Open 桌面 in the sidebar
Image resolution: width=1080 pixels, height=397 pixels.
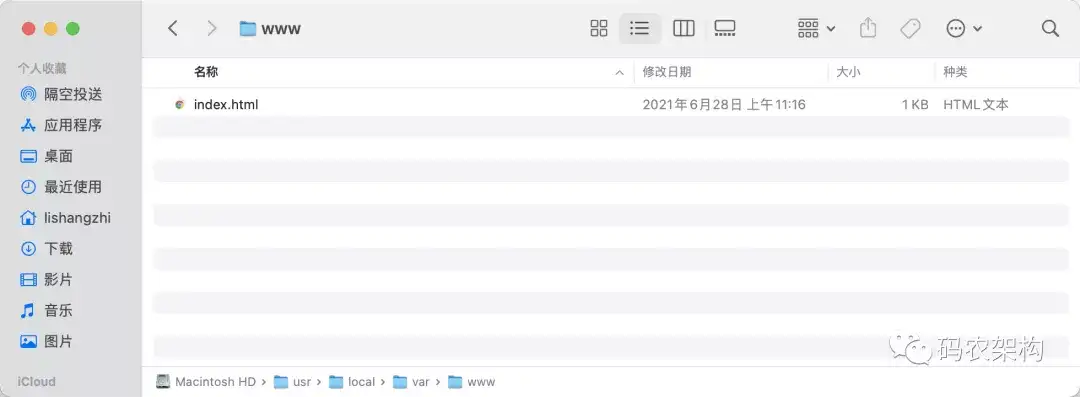[59, 156]
